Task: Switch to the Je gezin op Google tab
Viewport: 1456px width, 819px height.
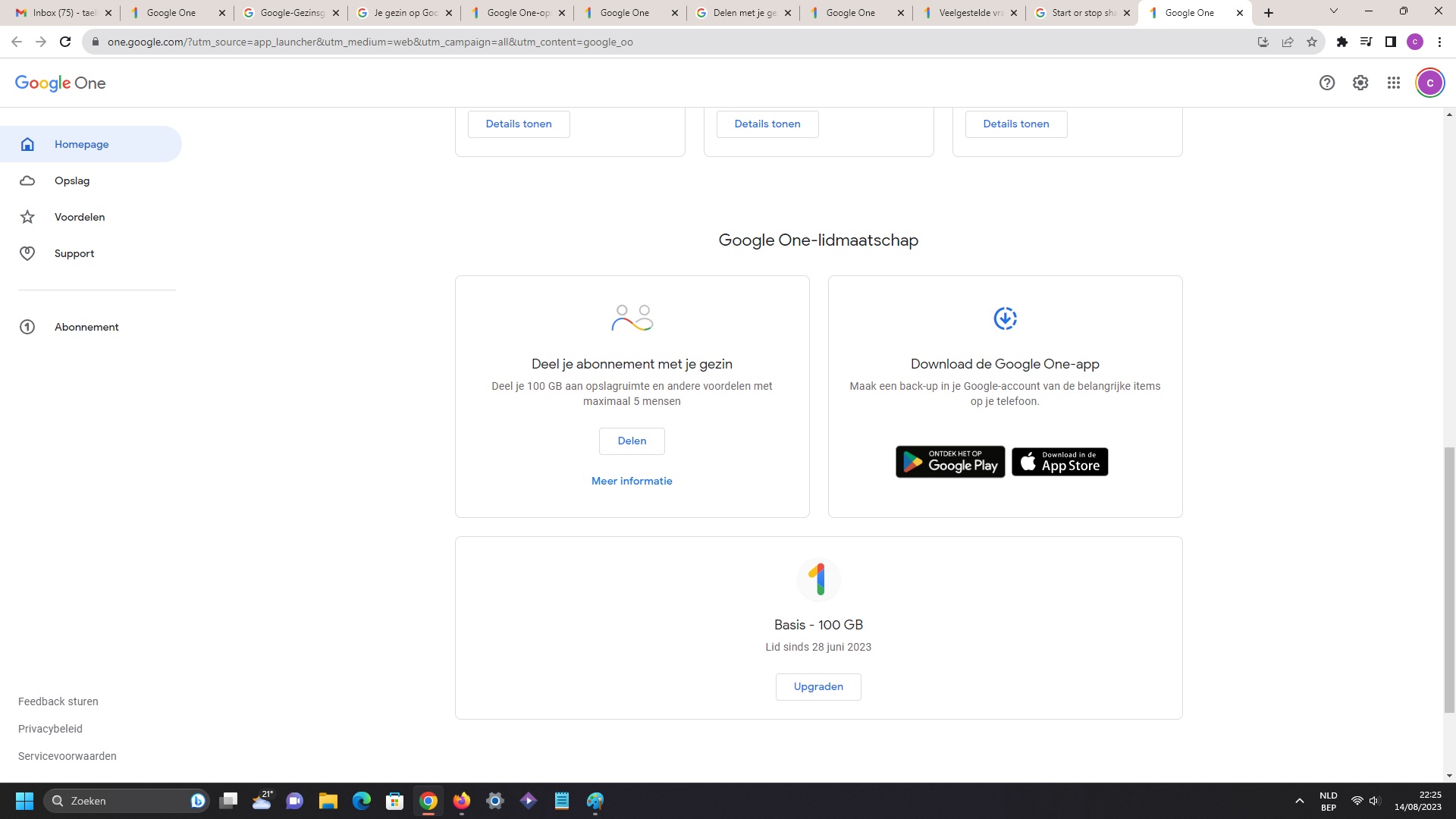Action: coord(404,13)
